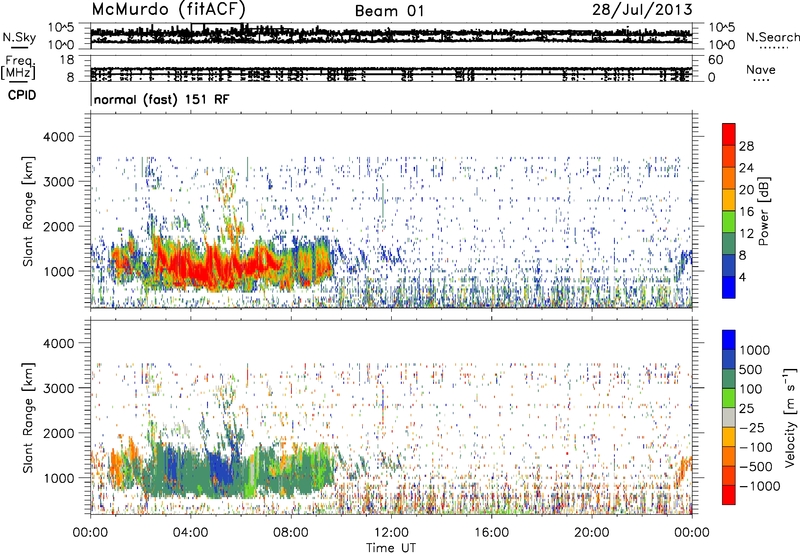
Task: Click the '12:00' time axis tick label
Action: click(x=391, y=533)
